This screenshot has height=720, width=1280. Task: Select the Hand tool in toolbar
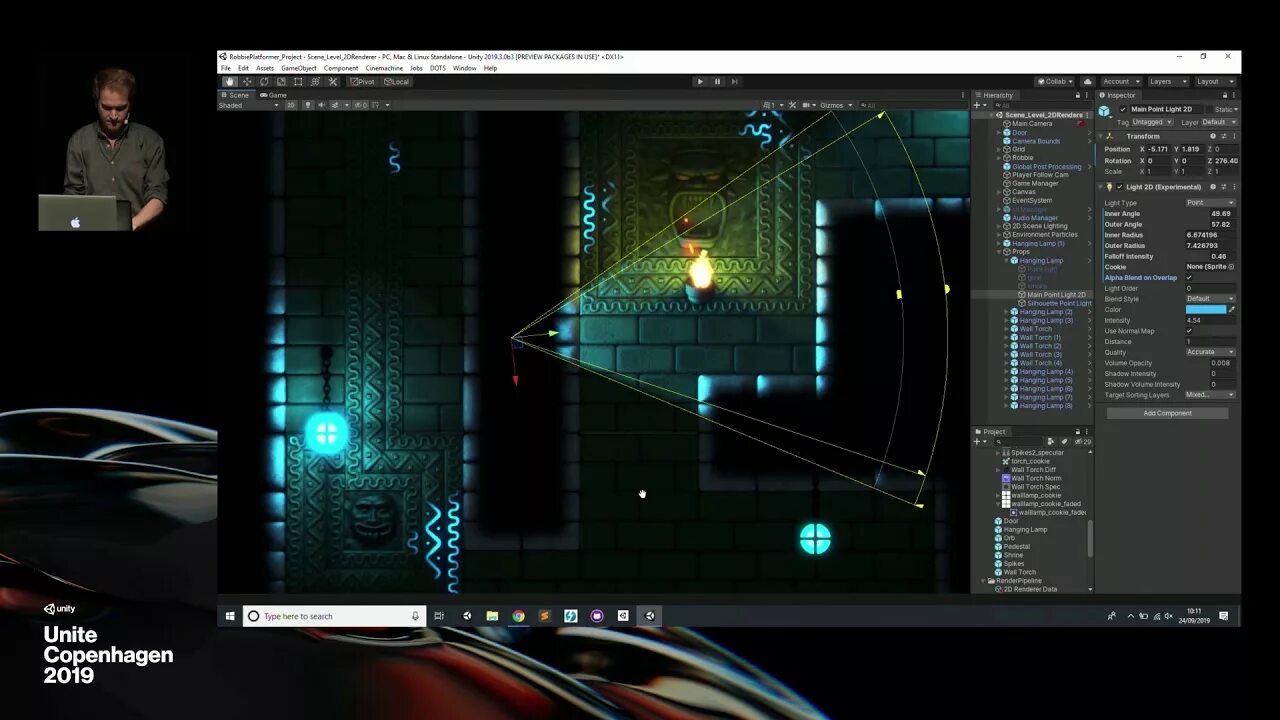(x=229, y=82)
